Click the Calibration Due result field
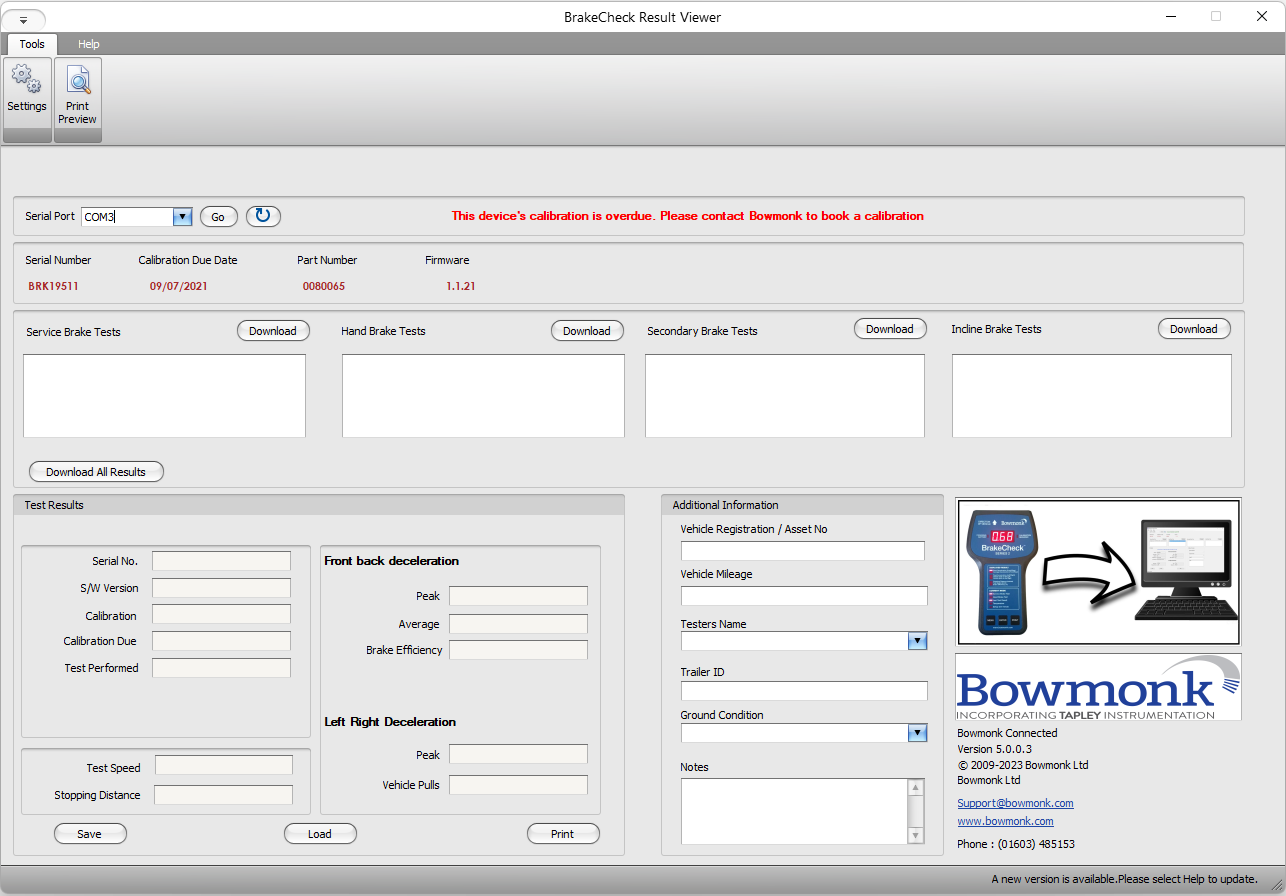 pos(221,641)
